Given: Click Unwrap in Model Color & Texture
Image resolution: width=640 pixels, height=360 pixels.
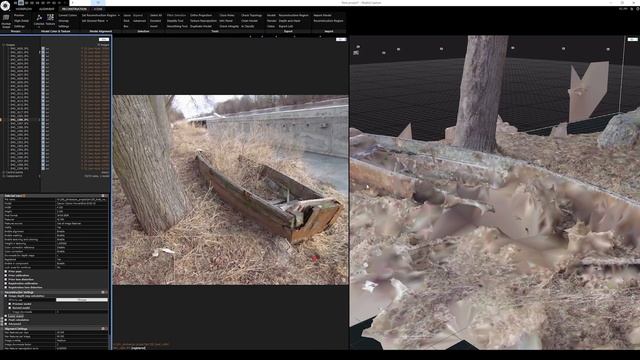Looking at the screenshot, I should coord(63,21).
